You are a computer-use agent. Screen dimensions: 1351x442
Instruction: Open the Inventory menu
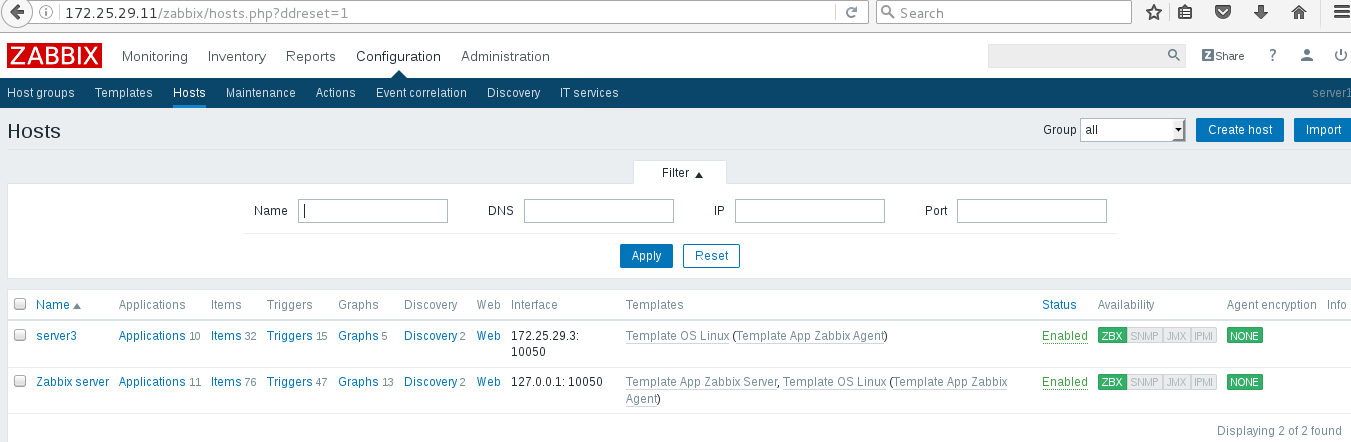tap(237, 56)
